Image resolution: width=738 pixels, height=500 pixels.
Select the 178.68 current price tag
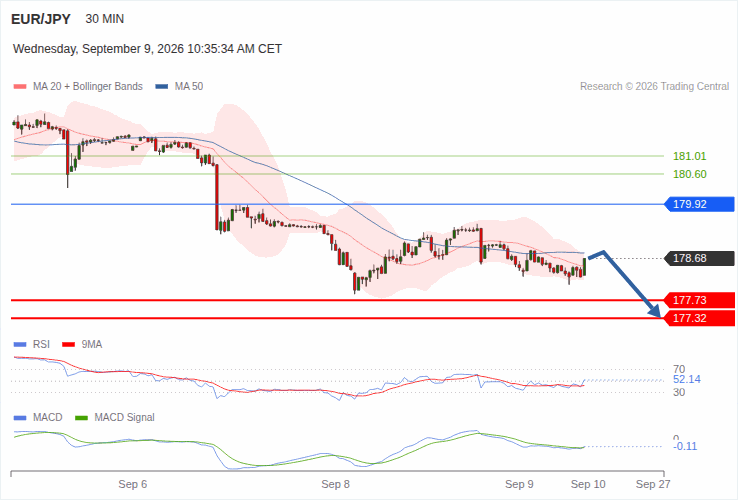(x=699, y=258)
